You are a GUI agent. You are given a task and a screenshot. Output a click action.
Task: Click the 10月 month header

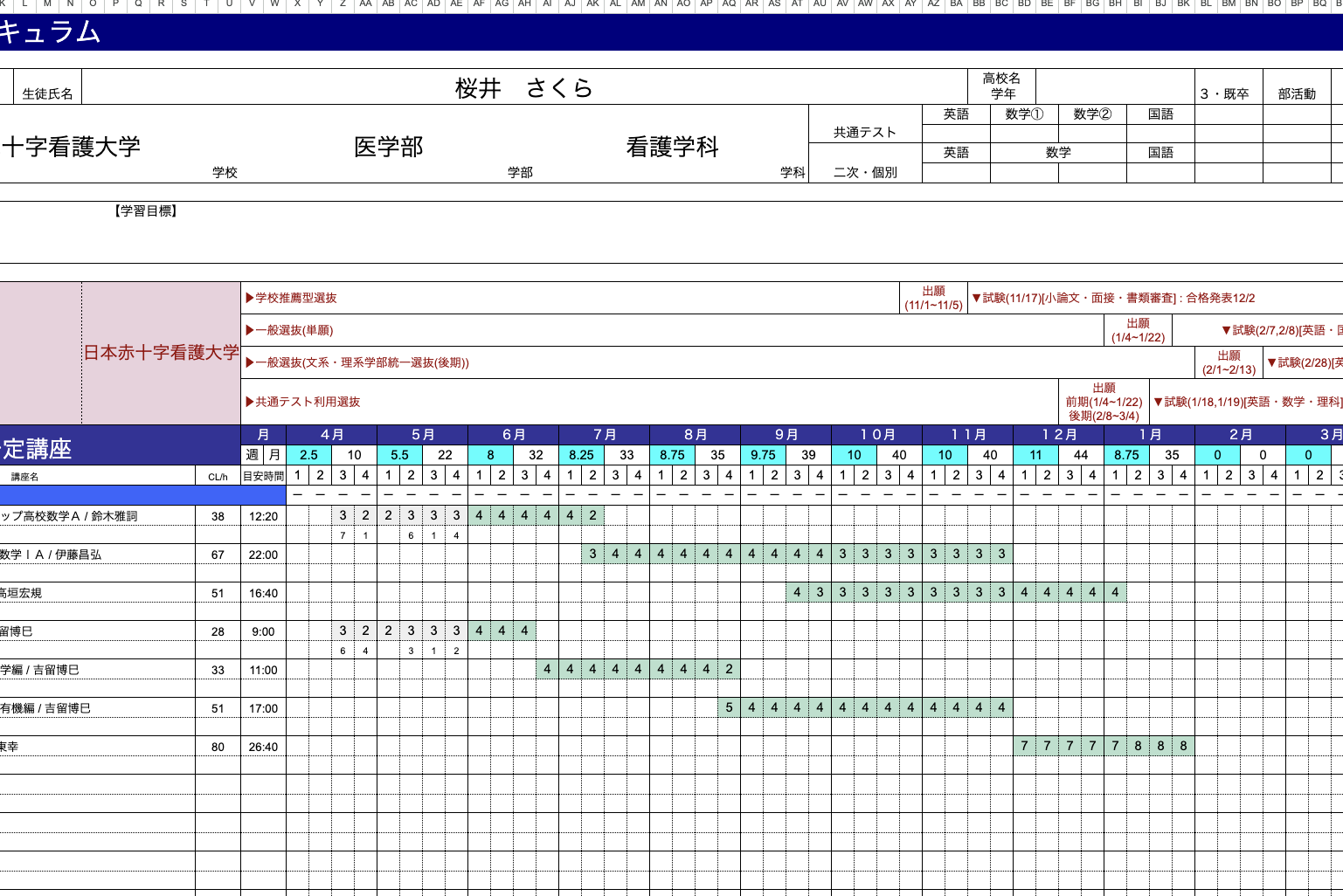tap(876, 435)
